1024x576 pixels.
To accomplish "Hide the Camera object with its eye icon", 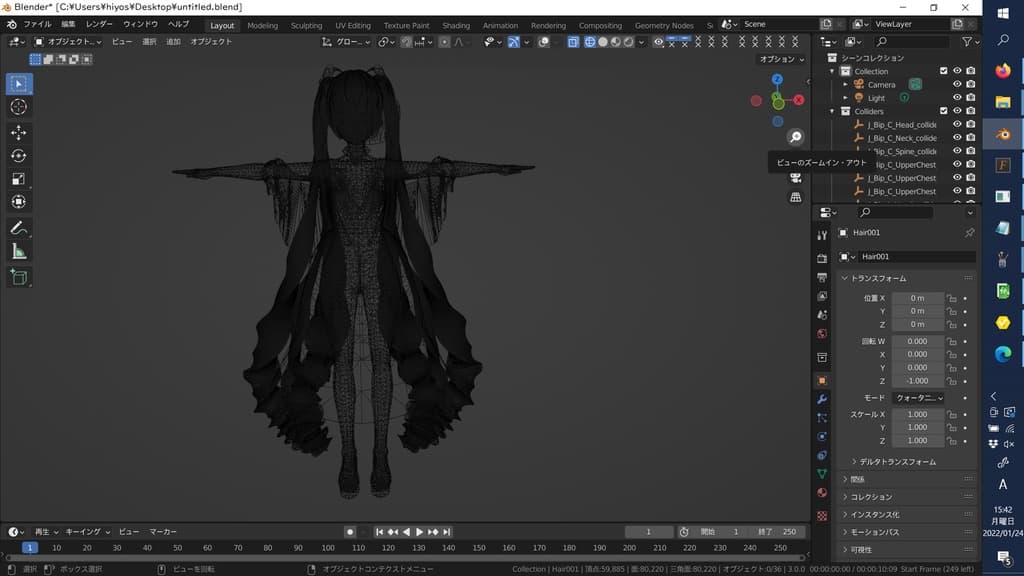I will tap(957, 85).
